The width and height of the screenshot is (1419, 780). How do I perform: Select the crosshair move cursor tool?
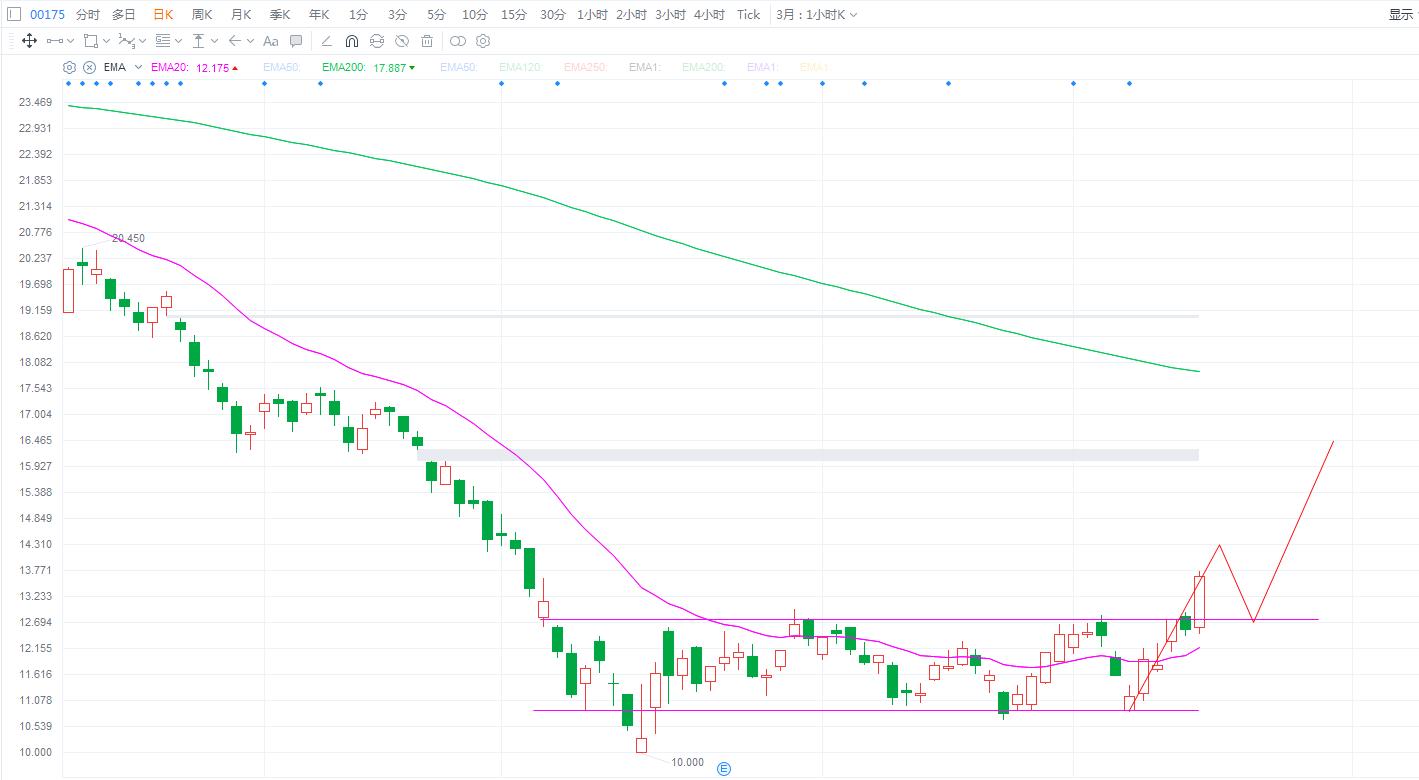[29, 41]
